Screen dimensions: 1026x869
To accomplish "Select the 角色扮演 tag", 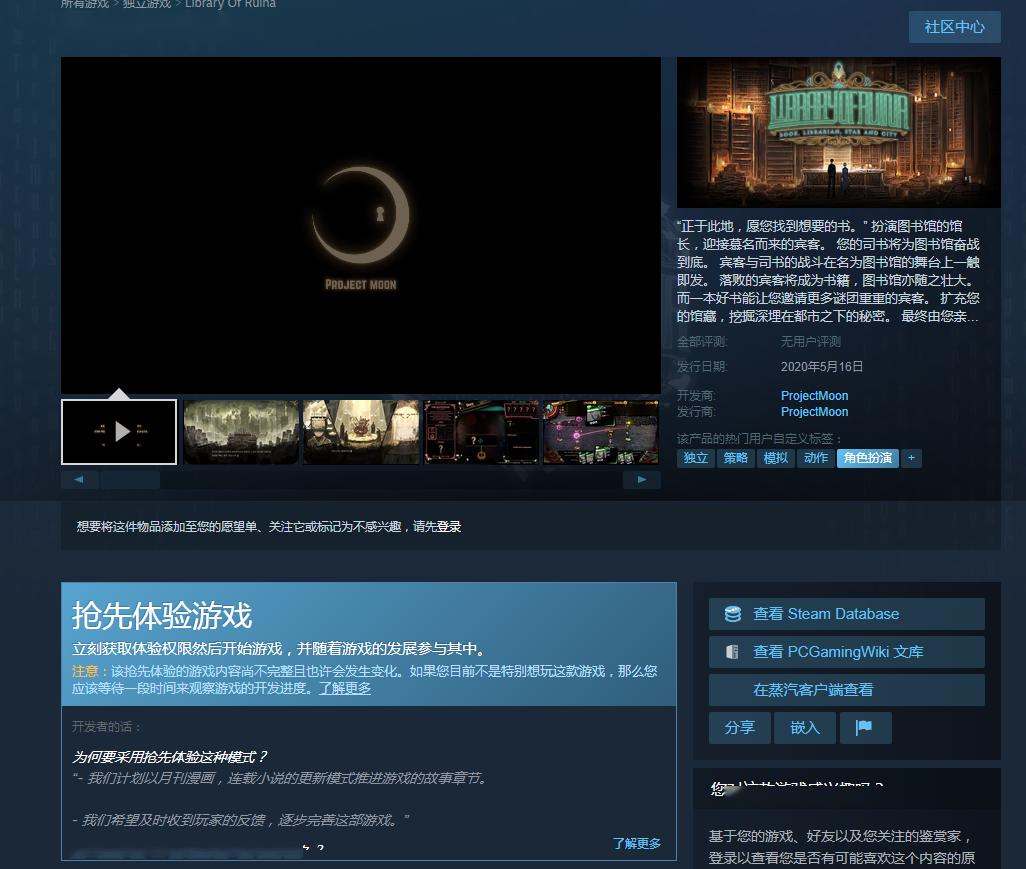I will 867,458.
